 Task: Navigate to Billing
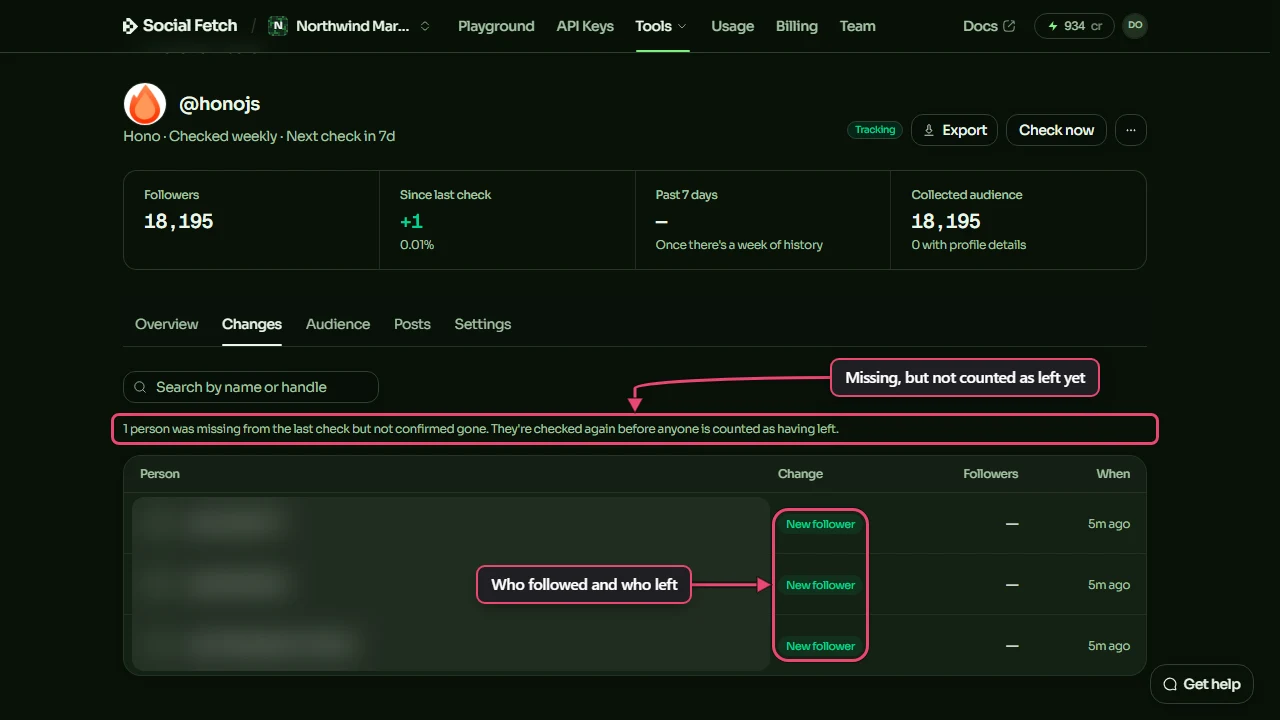[x=796, y=26]
